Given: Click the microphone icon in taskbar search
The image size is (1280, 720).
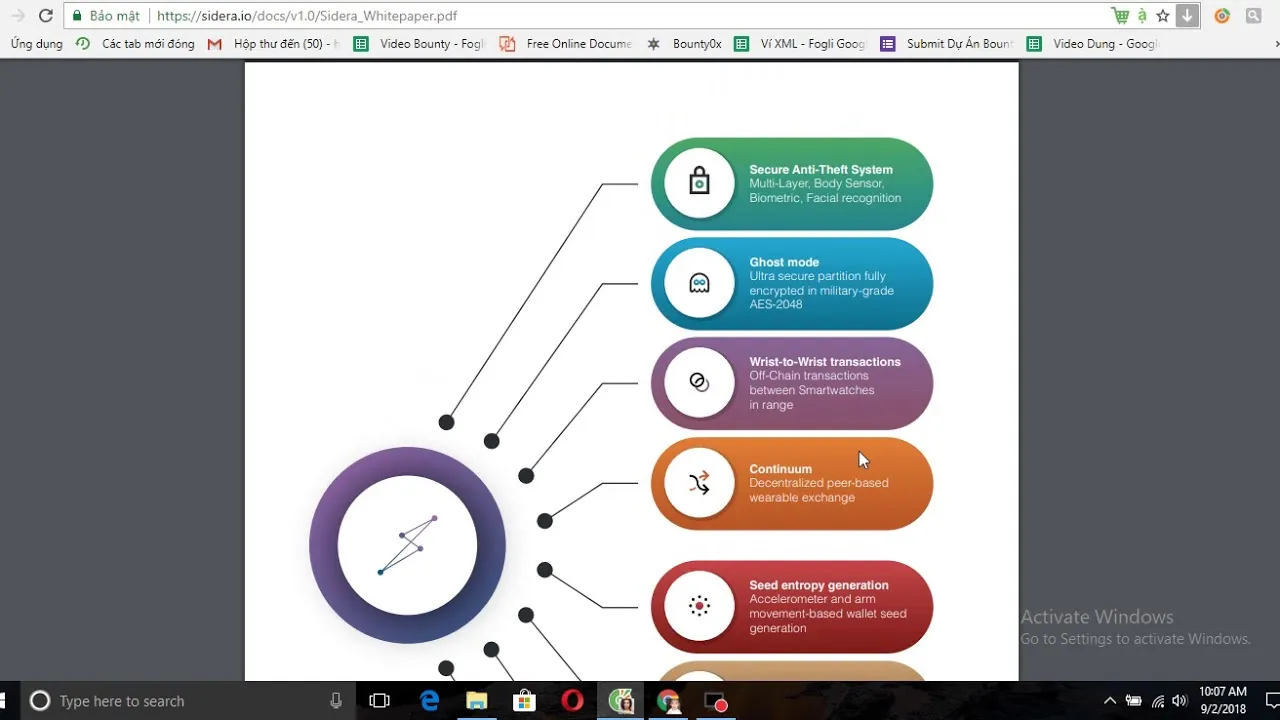Looking at the screenshot, I should [x=336, y=701].
